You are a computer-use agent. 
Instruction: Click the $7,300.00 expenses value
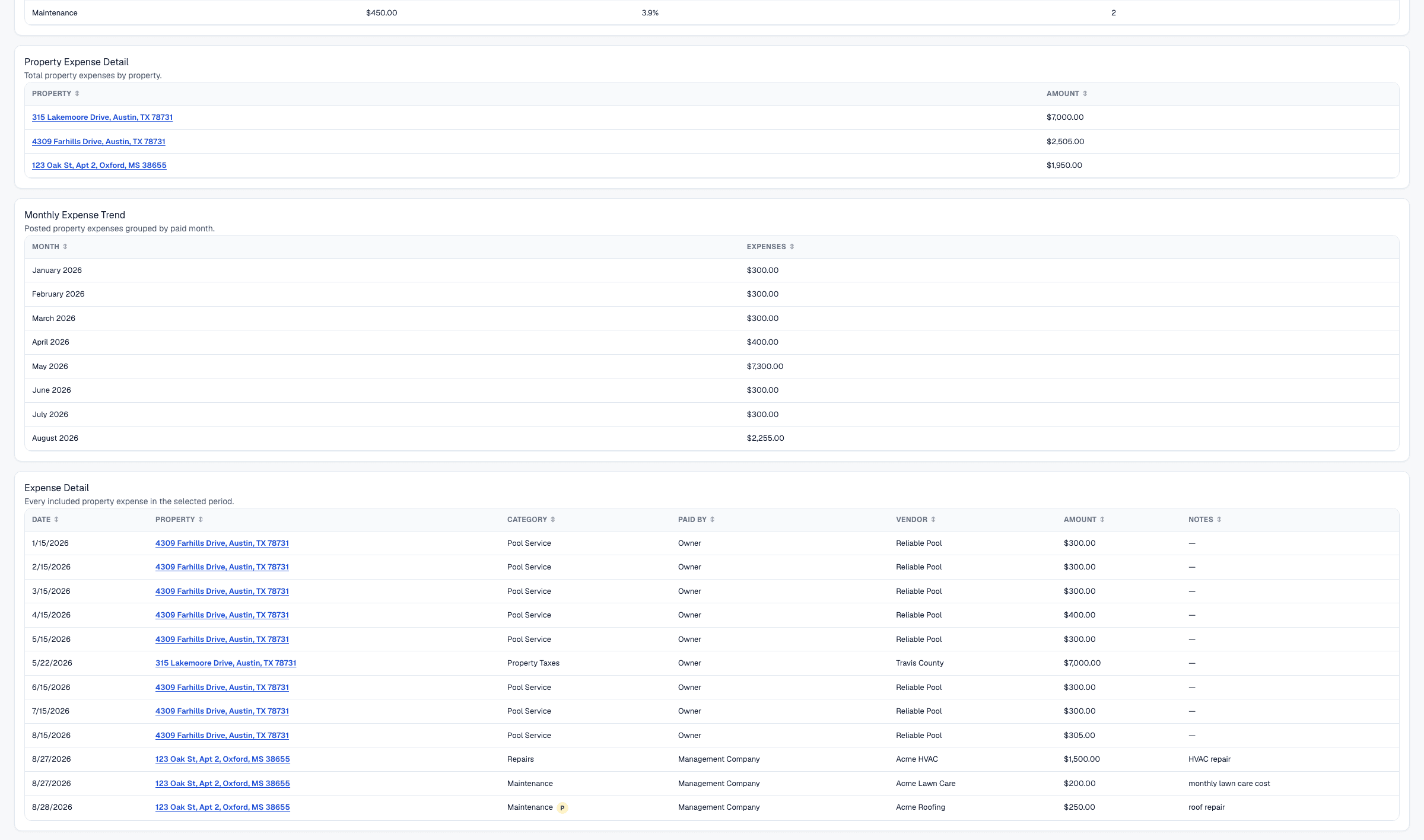pyautogui.click(x=765, y=367)
